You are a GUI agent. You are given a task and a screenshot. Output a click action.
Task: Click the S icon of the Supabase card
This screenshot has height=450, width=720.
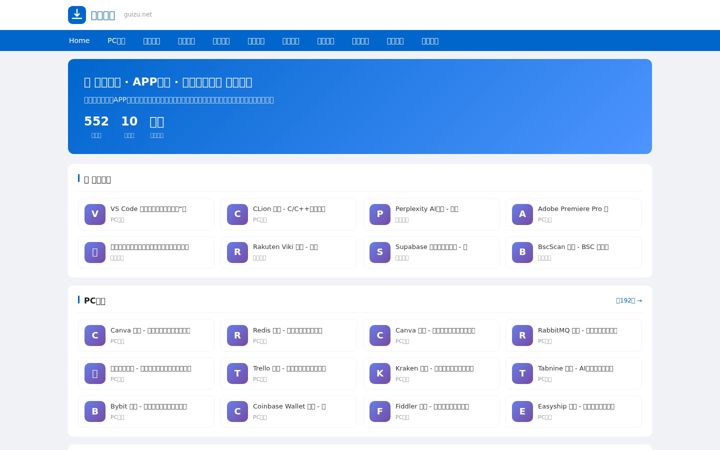pos(380,252)
